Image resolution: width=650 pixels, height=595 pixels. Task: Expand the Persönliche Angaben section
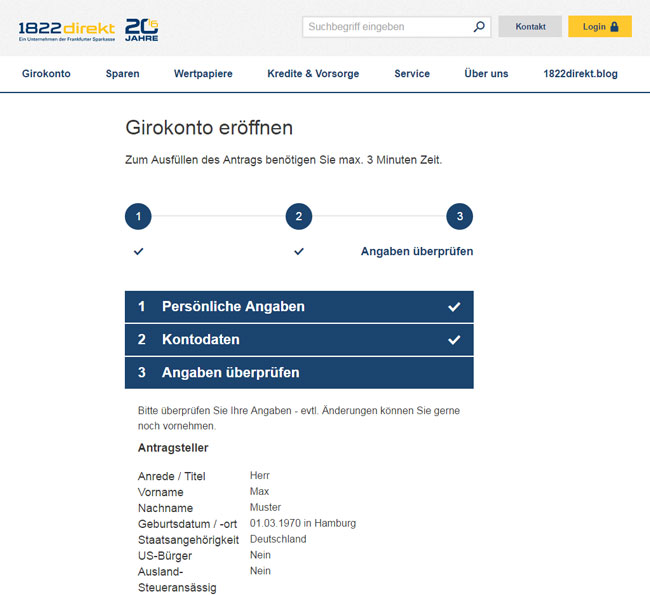299,307
